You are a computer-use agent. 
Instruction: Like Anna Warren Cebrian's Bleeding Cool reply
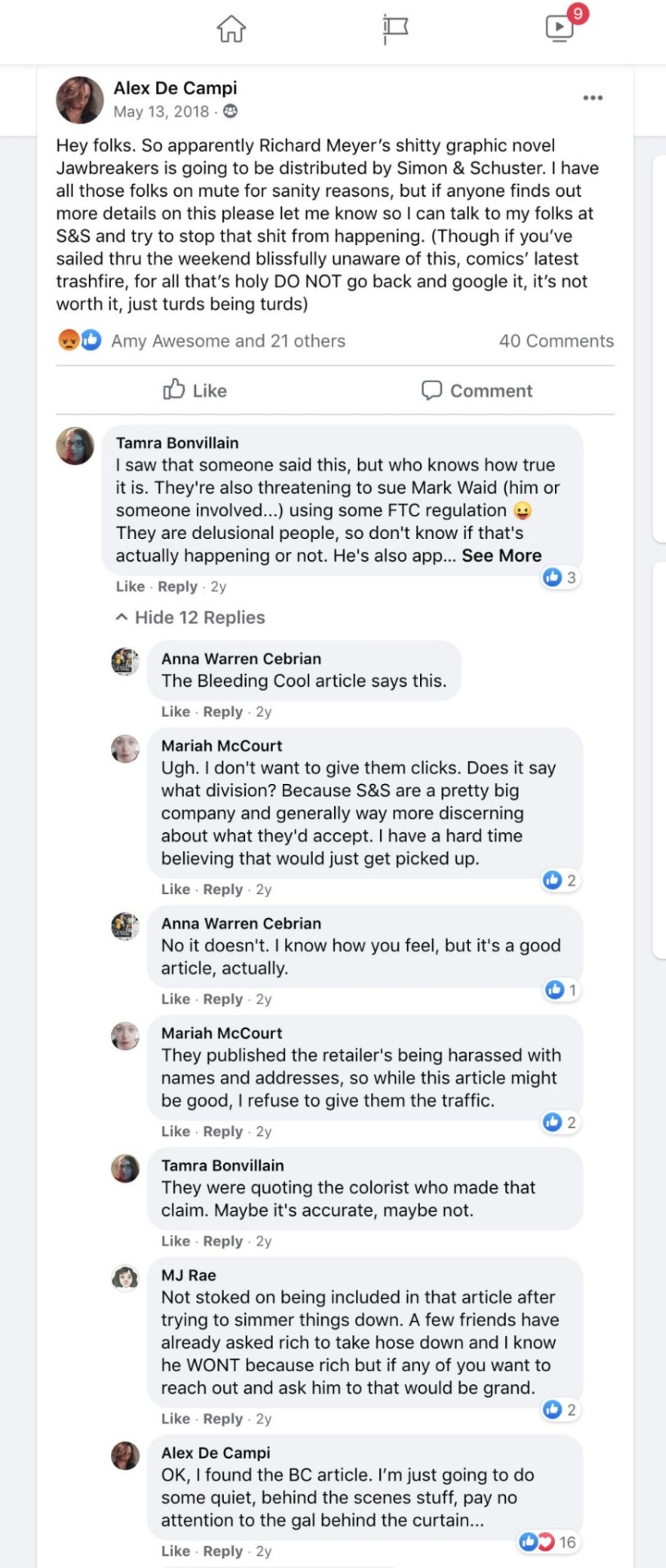pyautogui.click(x=176, y=711)
